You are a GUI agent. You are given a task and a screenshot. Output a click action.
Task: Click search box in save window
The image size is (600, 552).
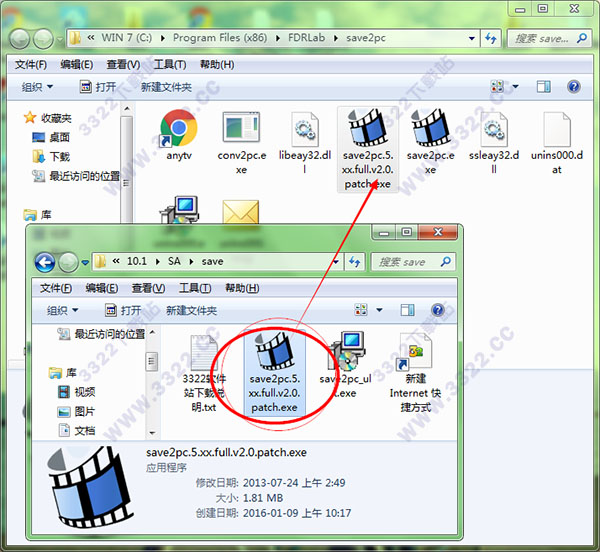click(x=413, y=262)
